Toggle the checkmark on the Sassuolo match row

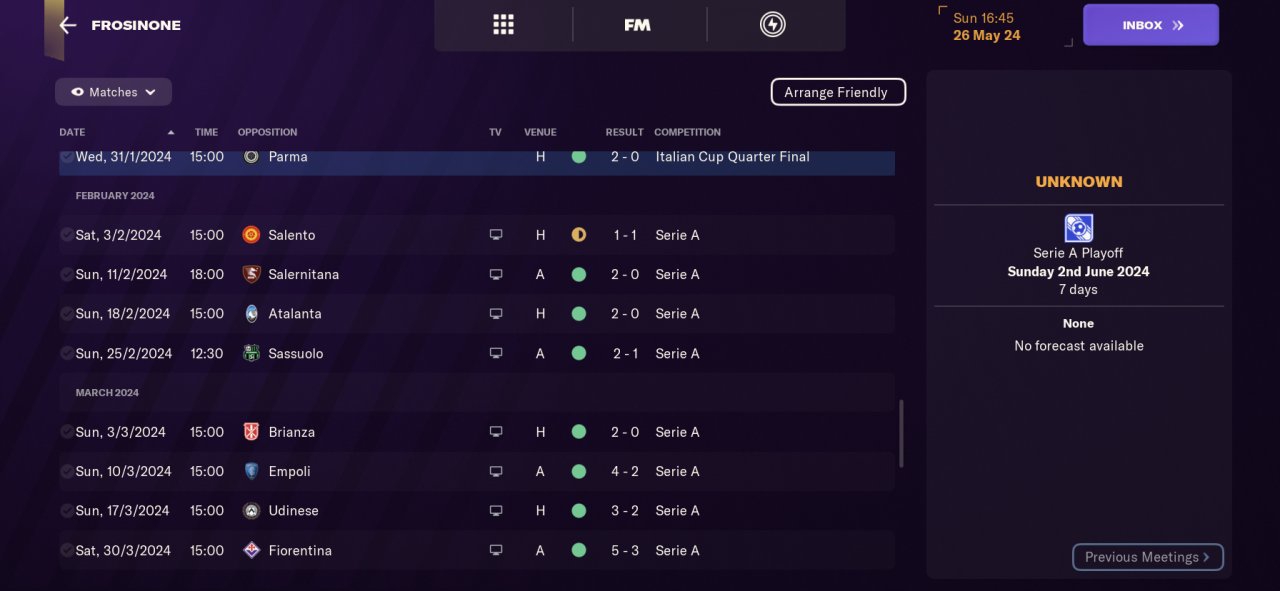click(x=66, y=353)
